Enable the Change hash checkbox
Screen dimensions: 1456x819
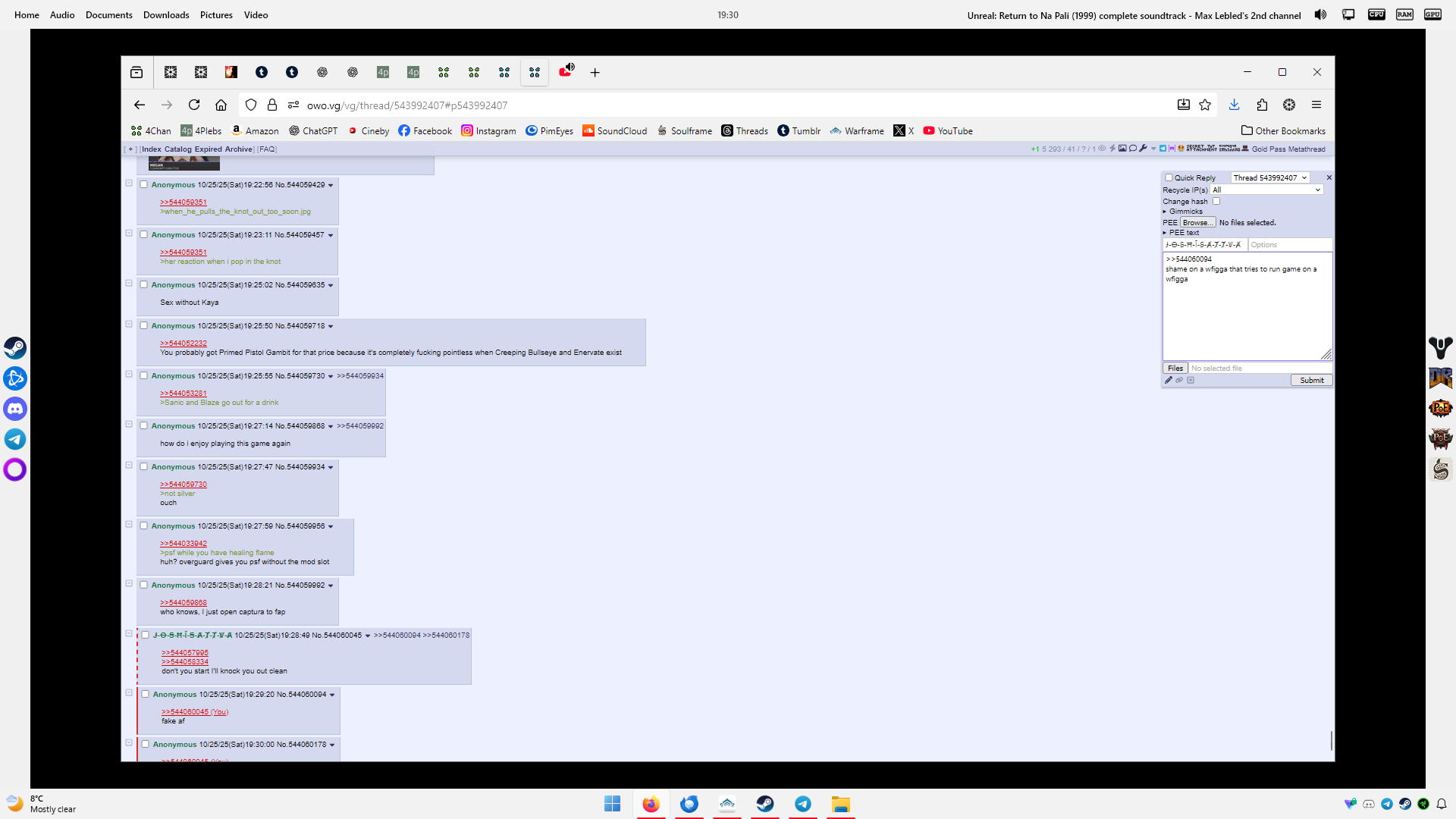tap(1216, 202)
